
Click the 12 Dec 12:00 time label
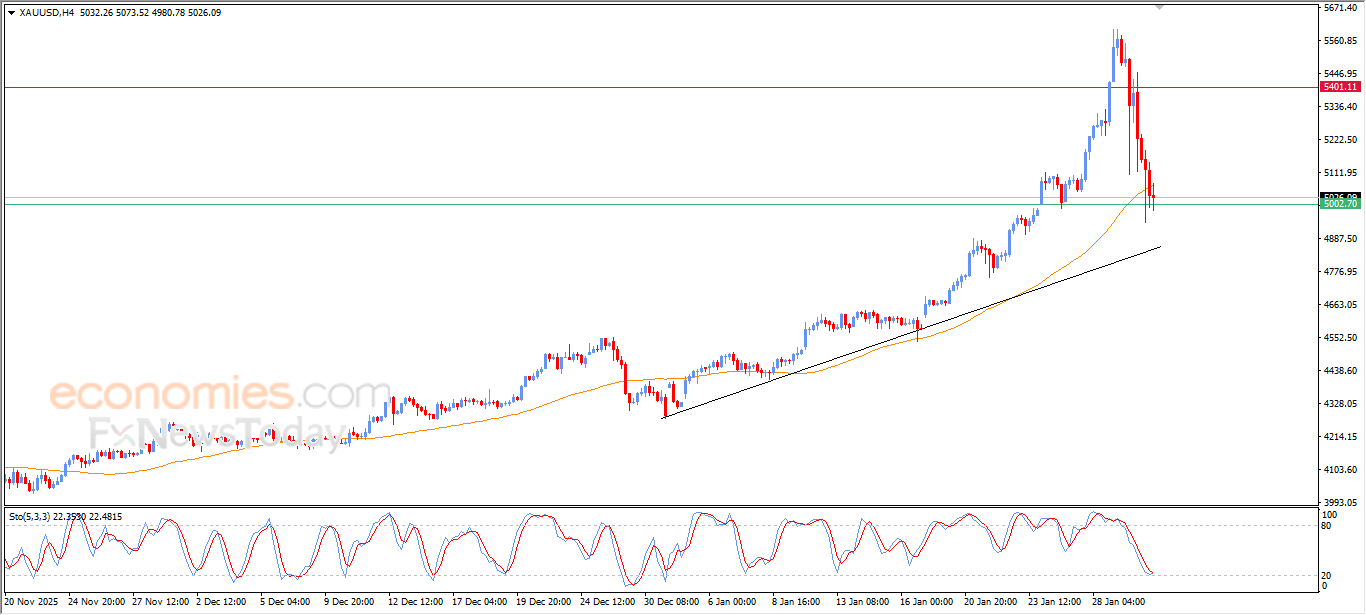(x=414, y=603)
